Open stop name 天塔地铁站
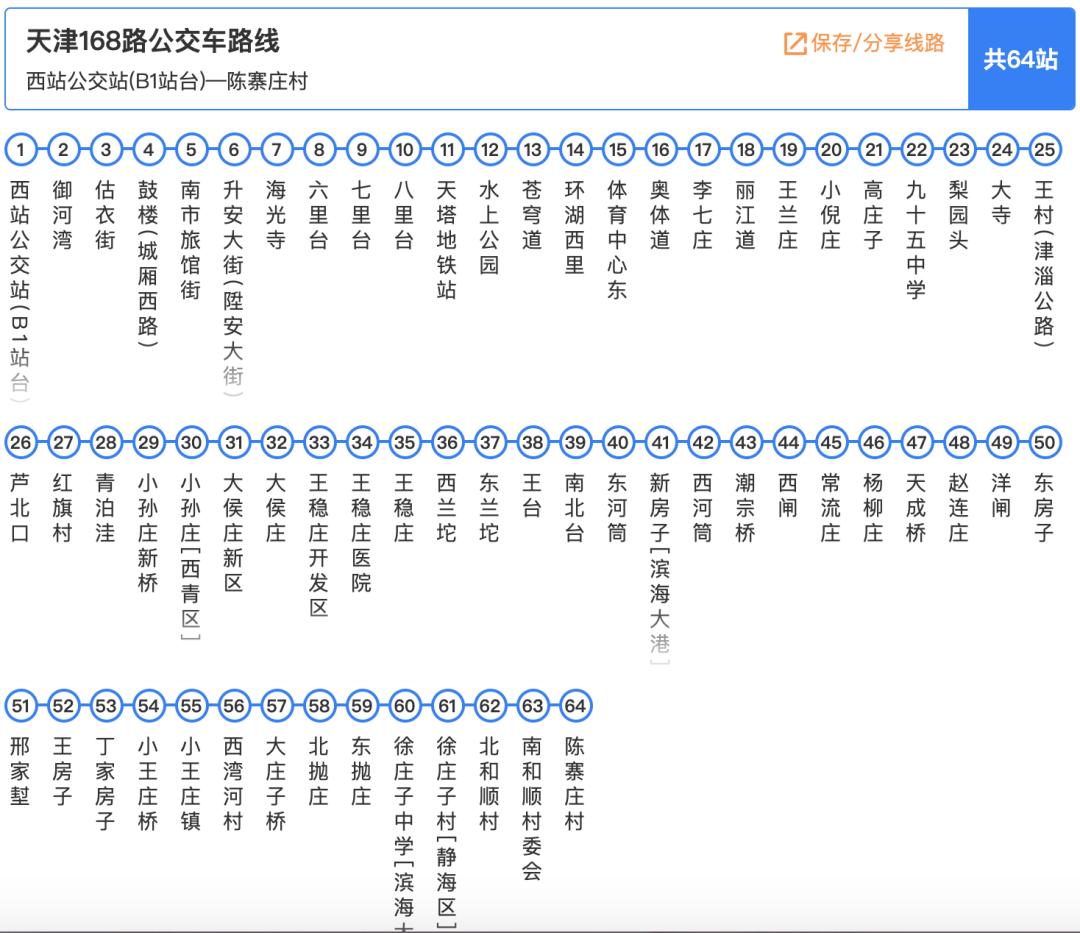This screenshot has width=1080, height=933. (x=447, y=240)
